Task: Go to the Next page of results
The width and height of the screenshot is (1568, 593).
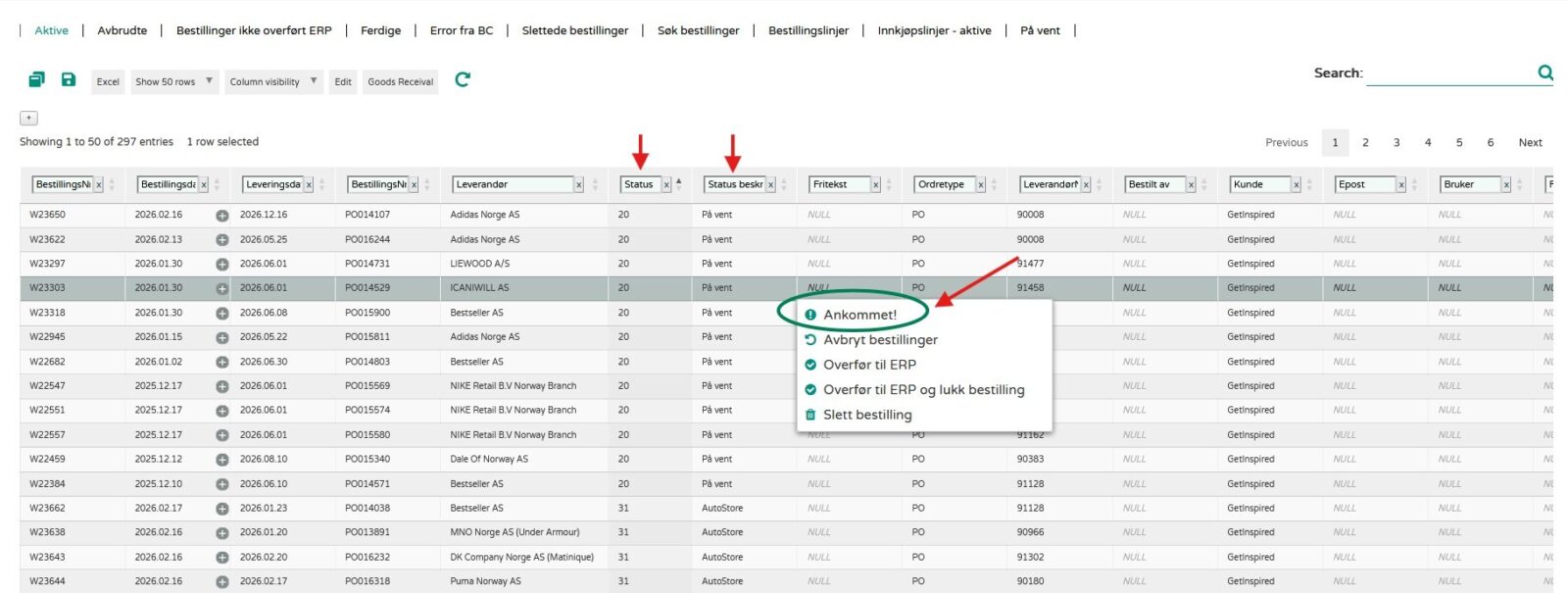Action: coord(1530,142)
